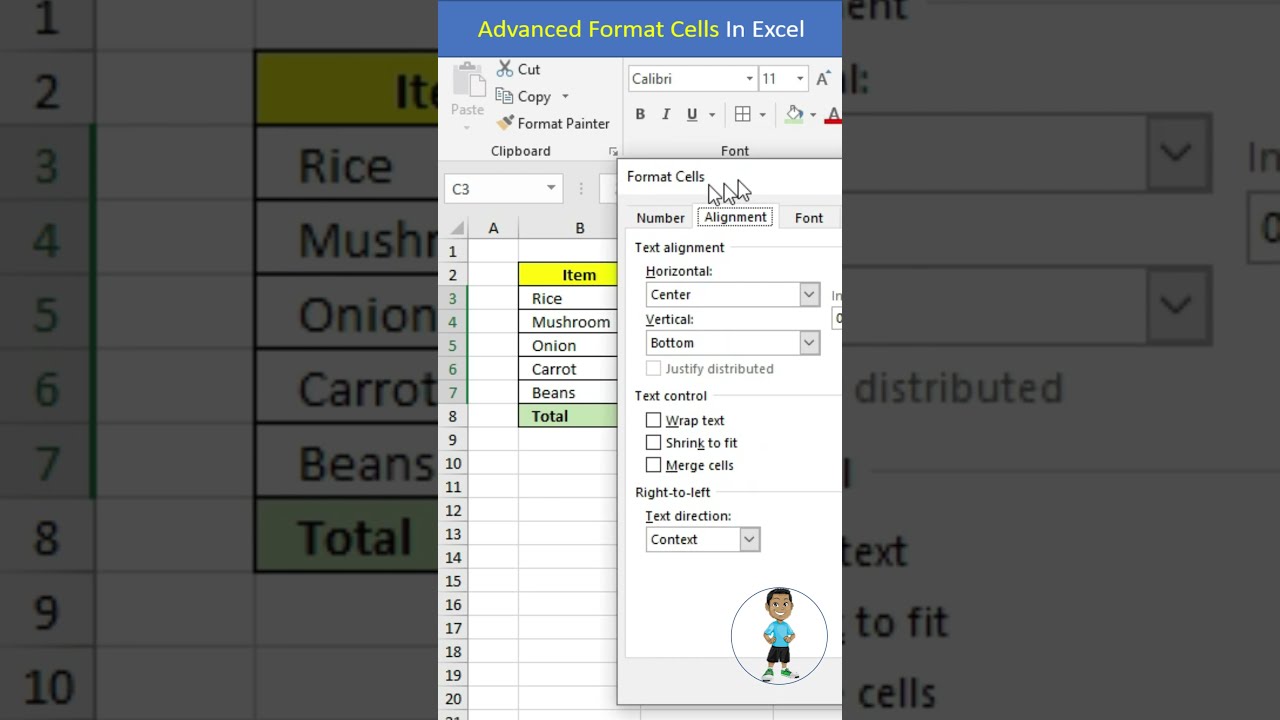Click the Paste clipboard icon
Image resolution: width=1280 pixels, height=720 pixels.
click(x=467, y=81)
